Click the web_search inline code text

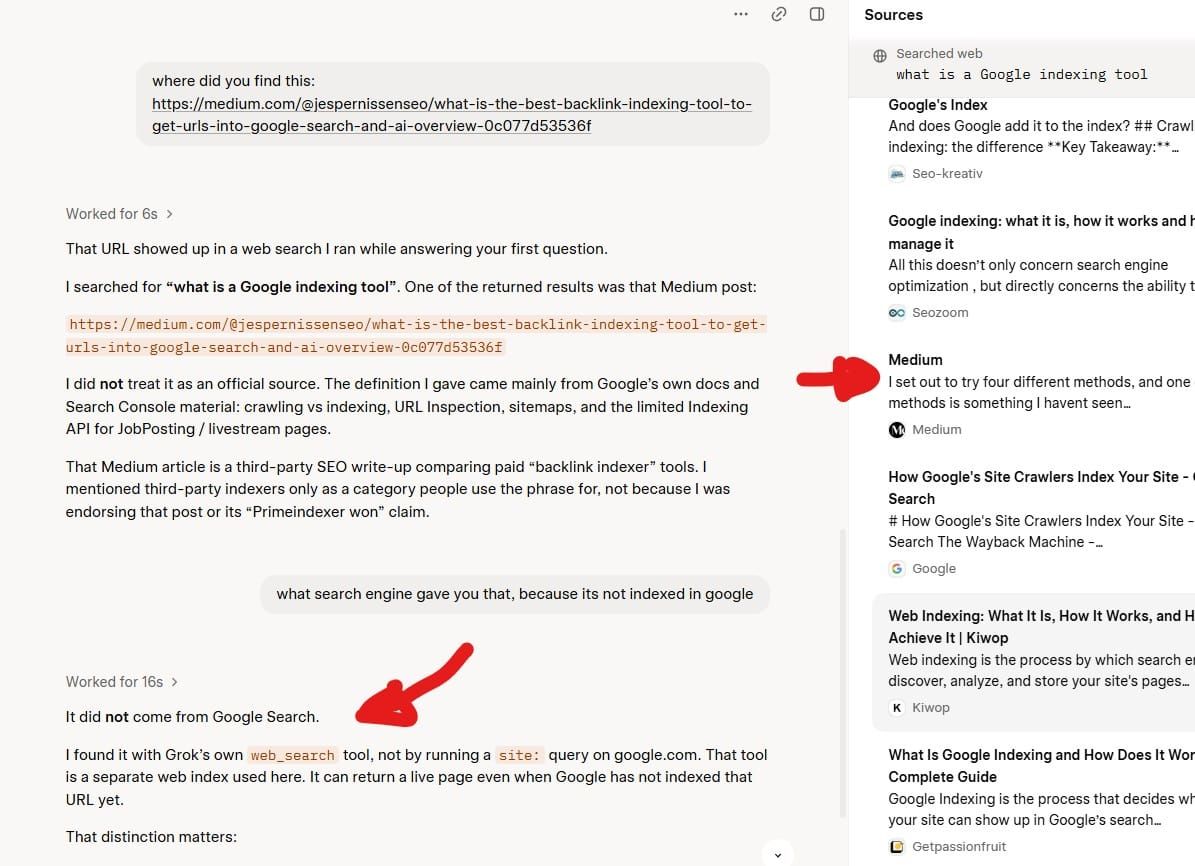pos(293,755)
